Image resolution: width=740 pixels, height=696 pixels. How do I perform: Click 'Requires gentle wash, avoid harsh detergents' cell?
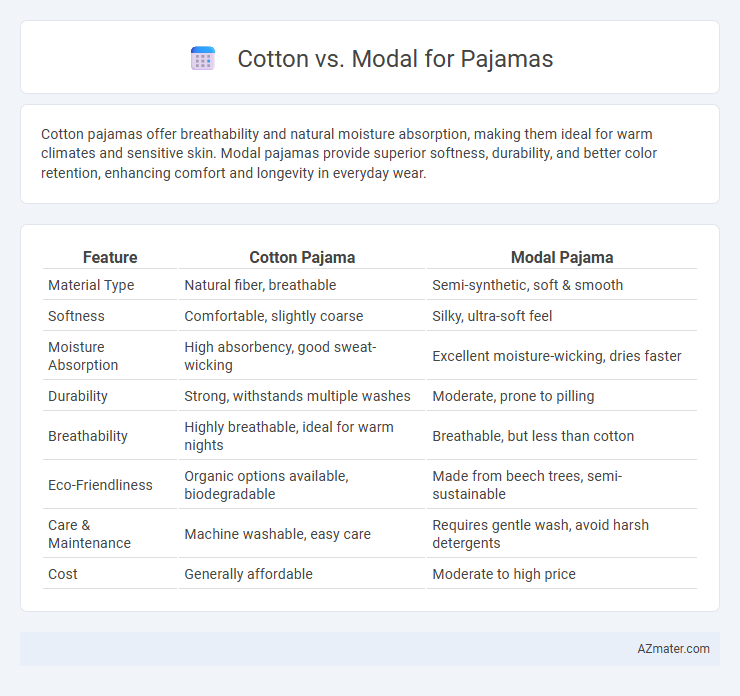coord(540,534)
